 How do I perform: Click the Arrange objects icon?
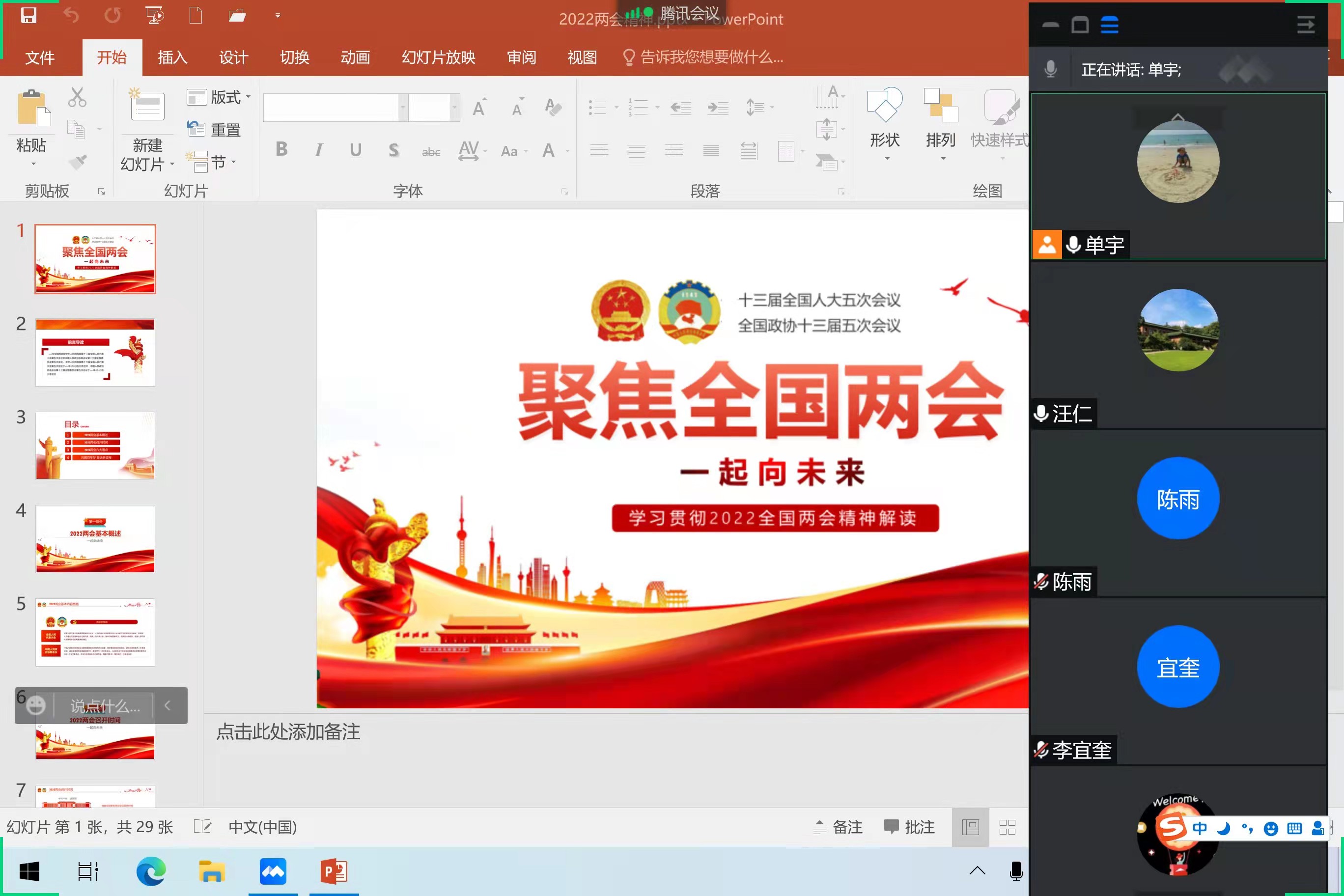coord(940,106)
